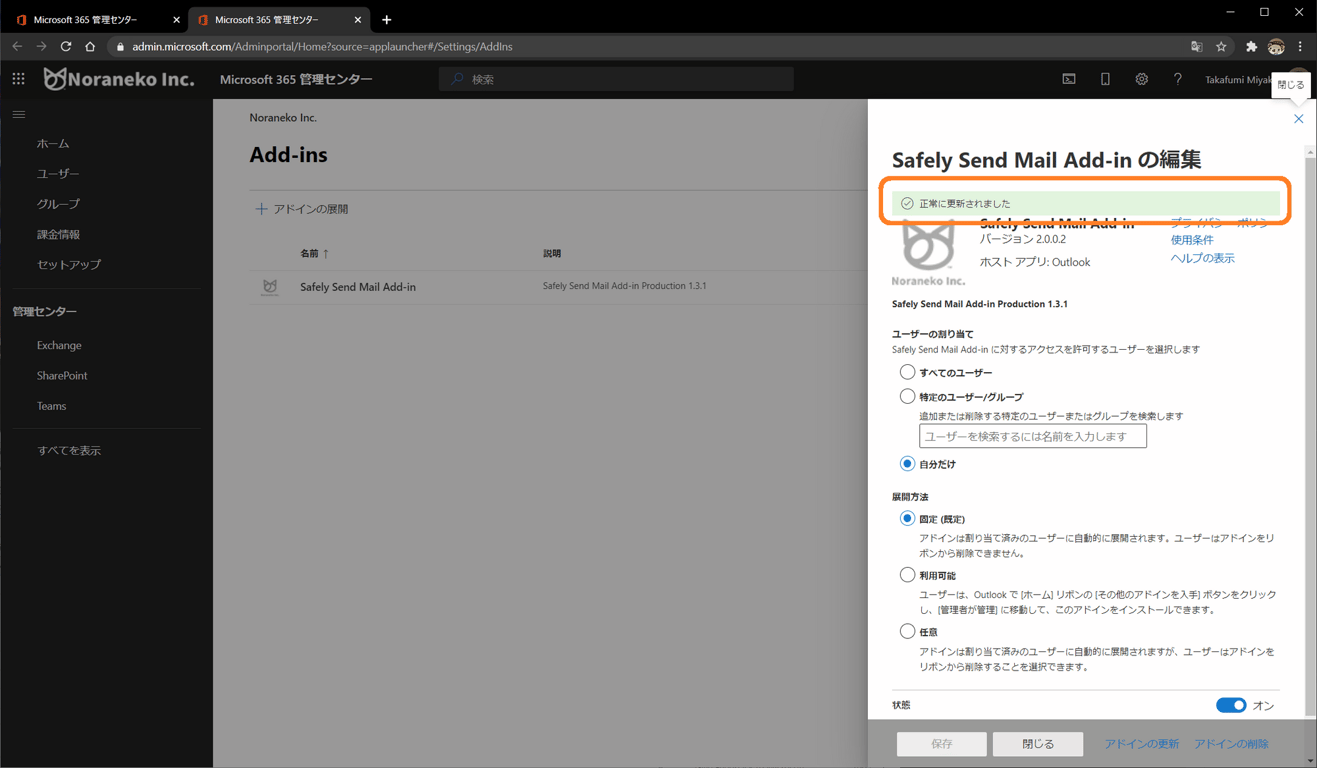Open the app launcher waffle icon
Image resolution: width=1317 pixels, height=768 pixels.
pos(18,79)
